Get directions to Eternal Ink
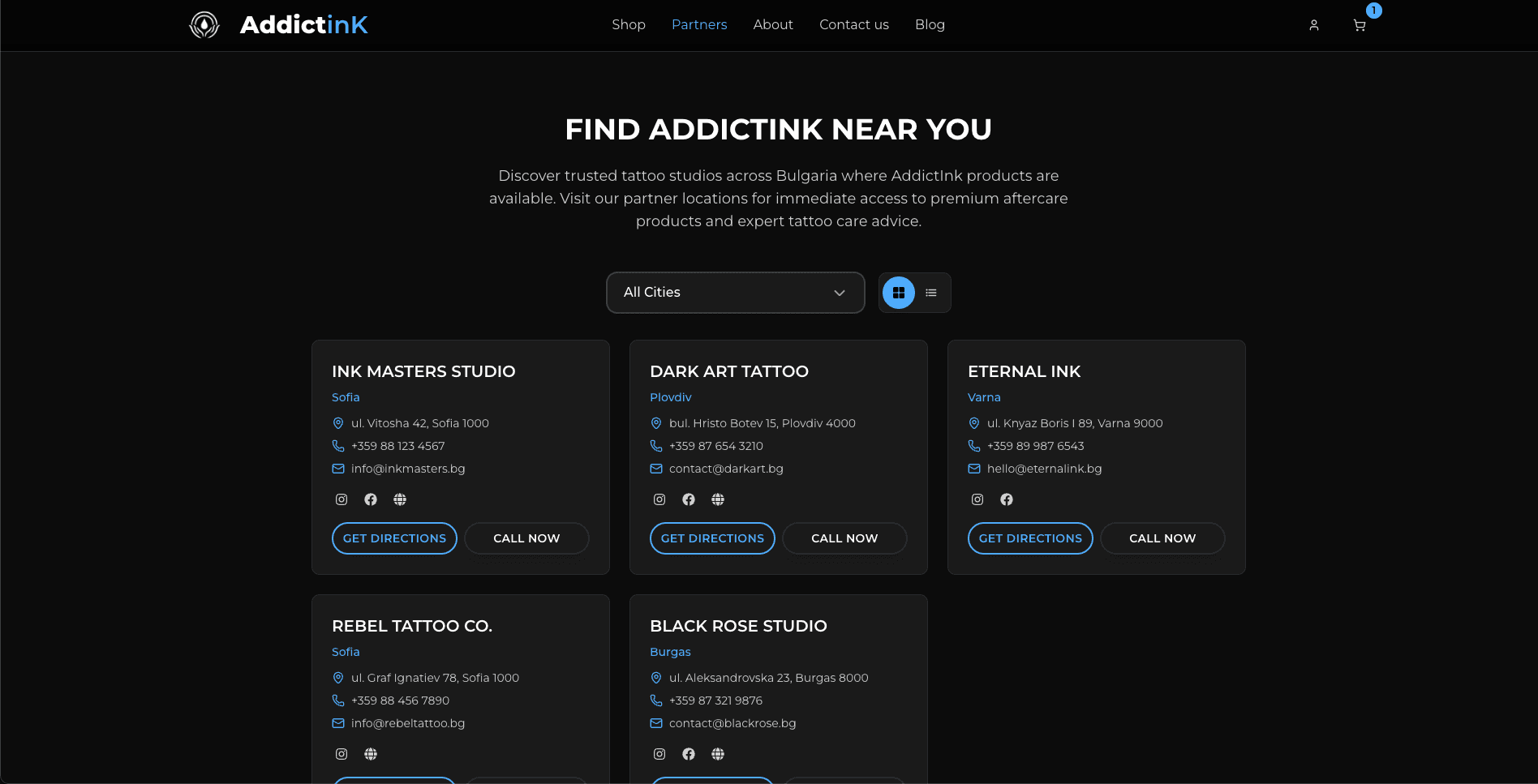1538x784 pixels. click(1030, 538)
